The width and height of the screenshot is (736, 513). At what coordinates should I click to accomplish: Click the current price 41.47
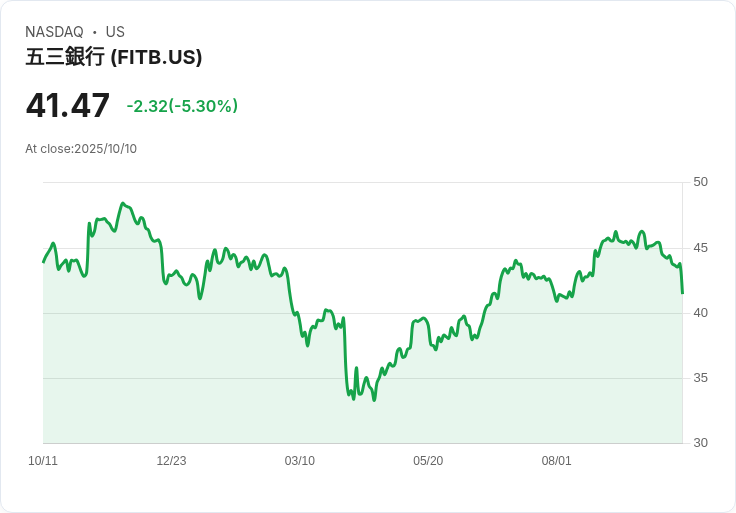[68, 105]
